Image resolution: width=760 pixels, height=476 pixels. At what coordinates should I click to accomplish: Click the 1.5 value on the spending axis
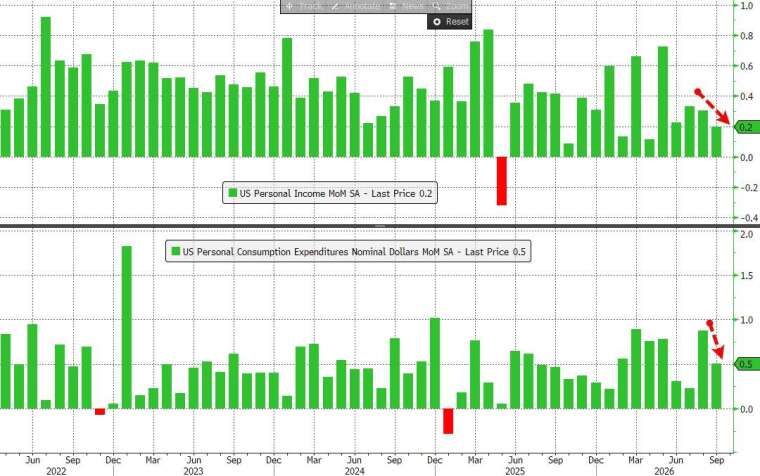746,275
